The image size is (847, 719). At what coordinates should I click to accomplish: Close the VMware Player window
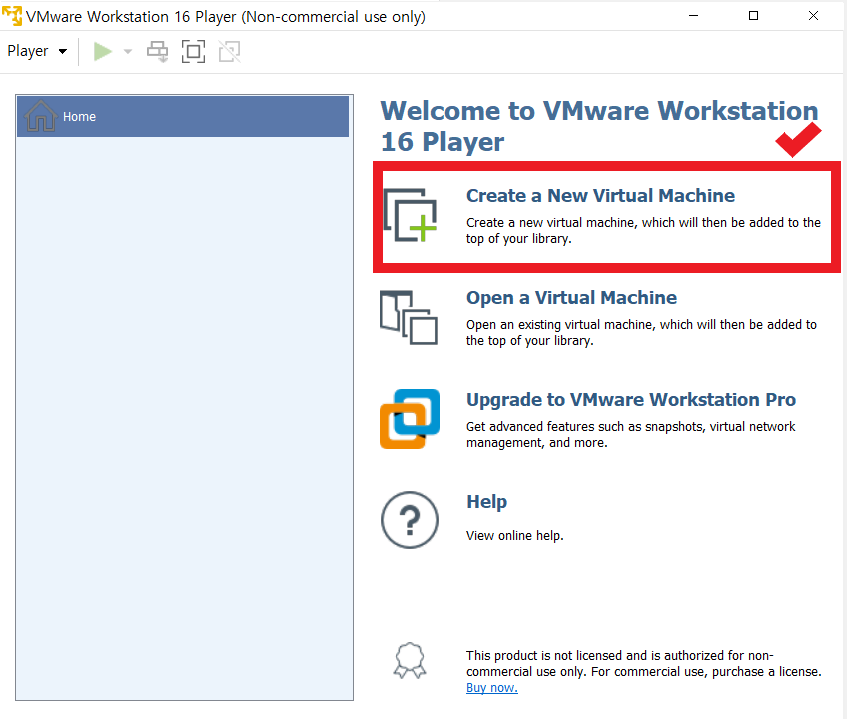point(814,16)
